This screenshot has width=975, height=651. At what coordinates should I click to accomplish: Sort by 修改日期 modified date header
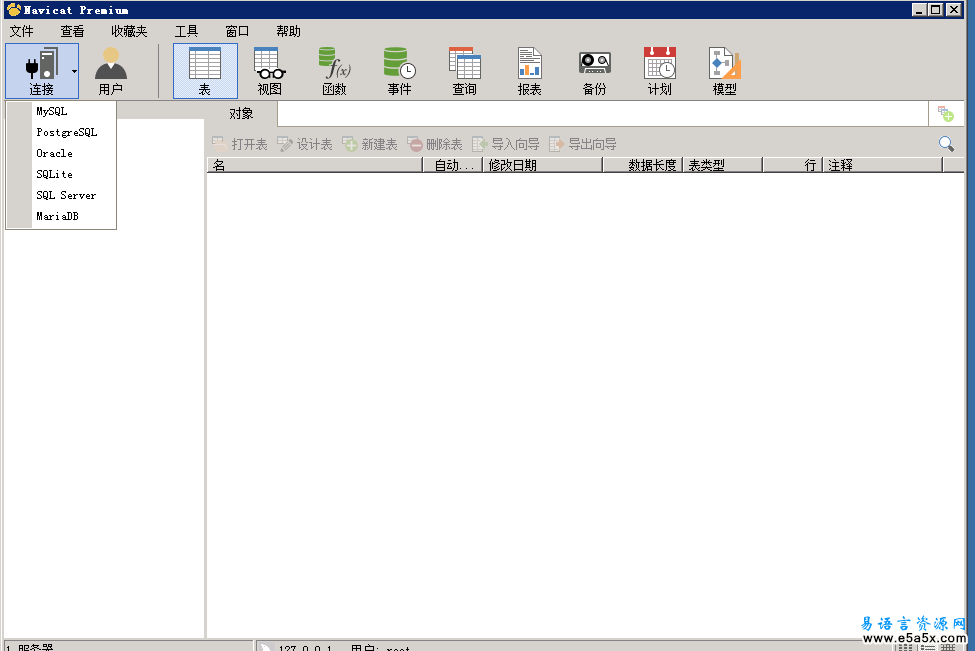tap(543, 165)
